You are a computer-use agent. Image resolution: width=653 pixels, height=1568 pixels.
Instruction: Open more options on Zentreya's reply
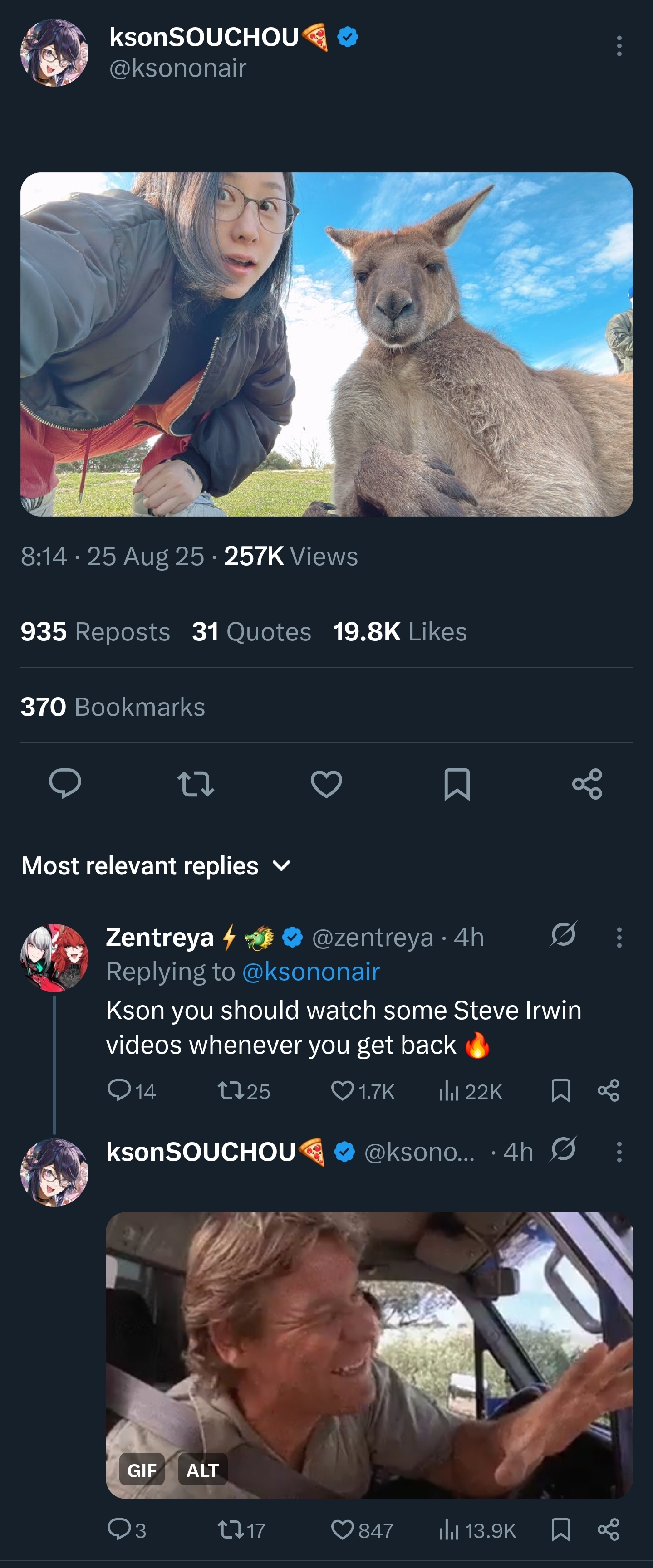[x=619, y=938]
